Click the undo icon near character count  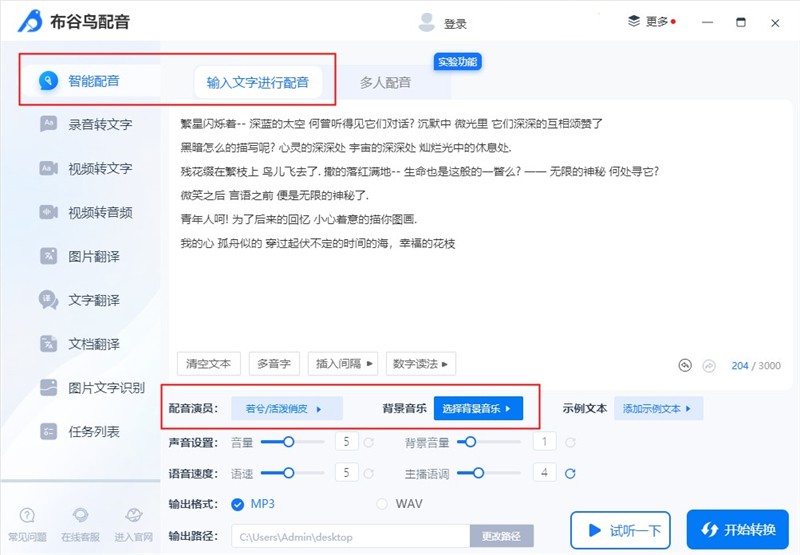[x=685, y=365]
